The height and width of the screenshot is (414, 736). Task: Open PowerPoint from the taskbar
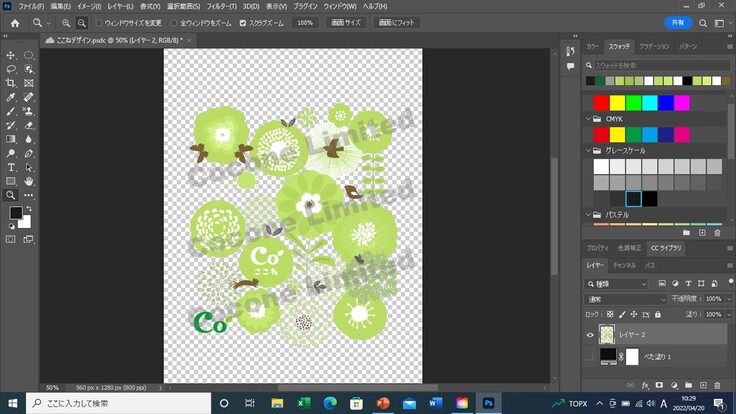[x=382, y=403]
